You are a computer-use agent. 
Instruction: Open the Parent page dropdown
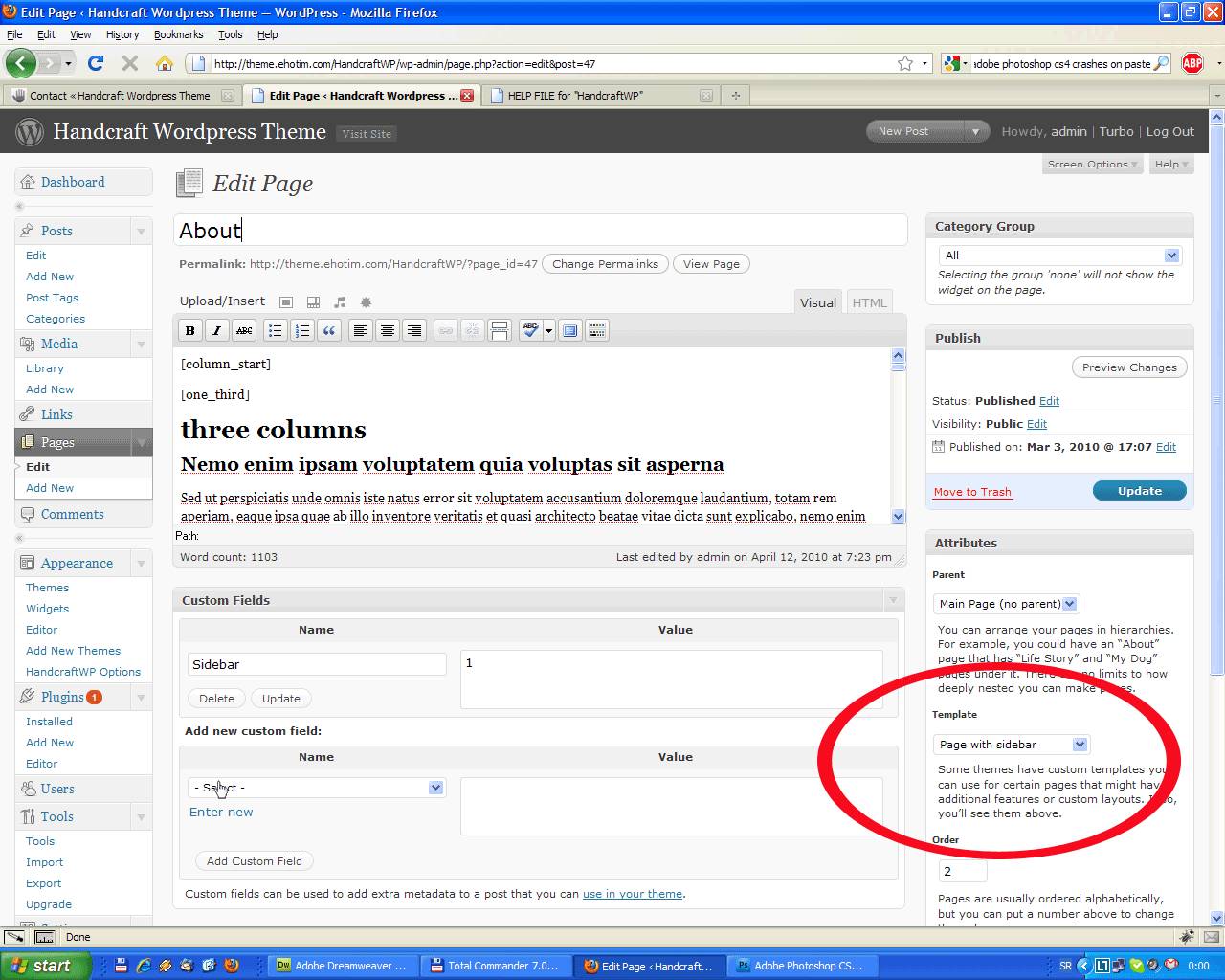(1006, 604)
